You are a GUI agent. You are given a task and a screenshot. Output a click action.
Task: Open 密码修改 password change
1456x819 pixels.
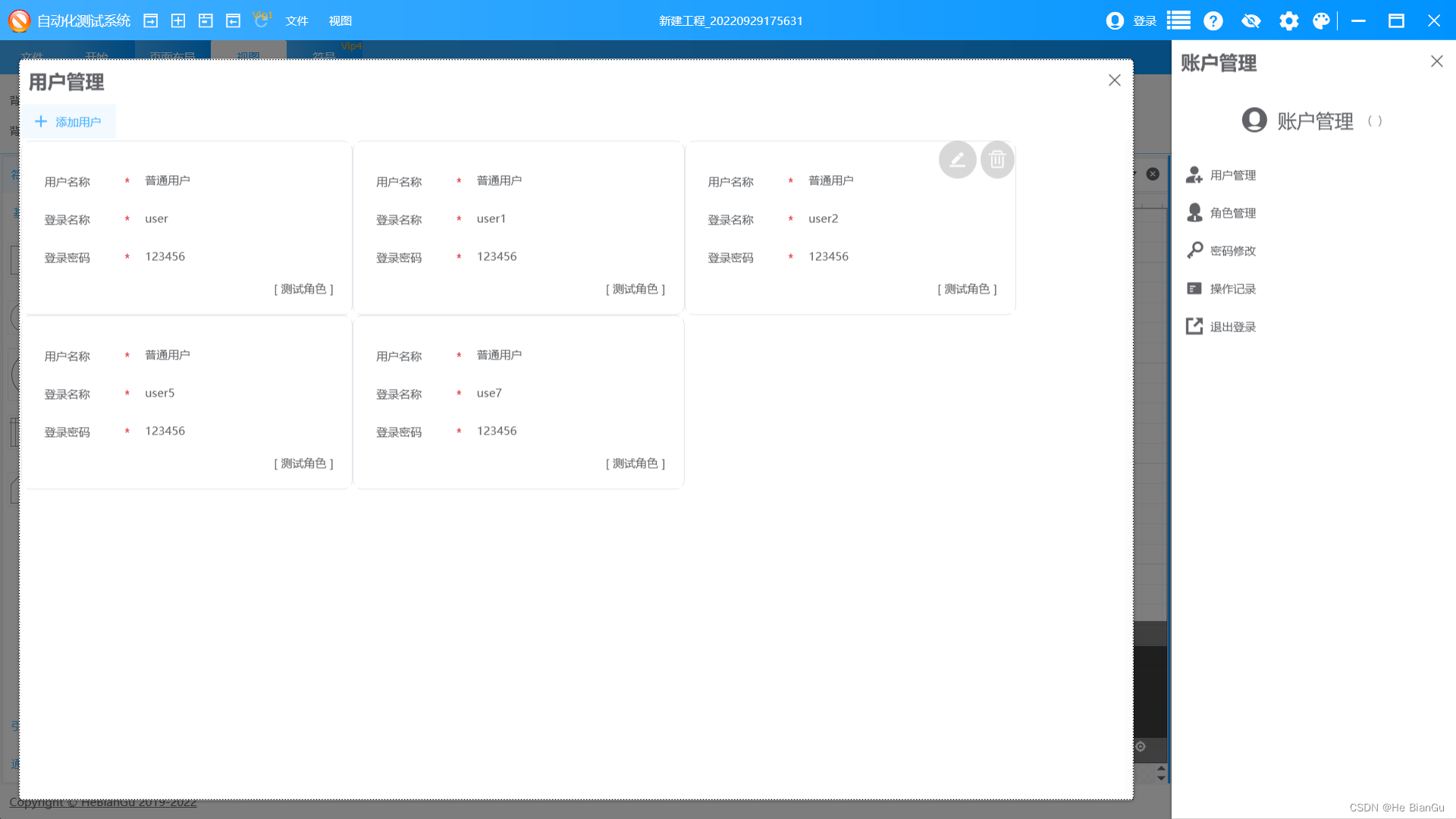[1234, 250]
